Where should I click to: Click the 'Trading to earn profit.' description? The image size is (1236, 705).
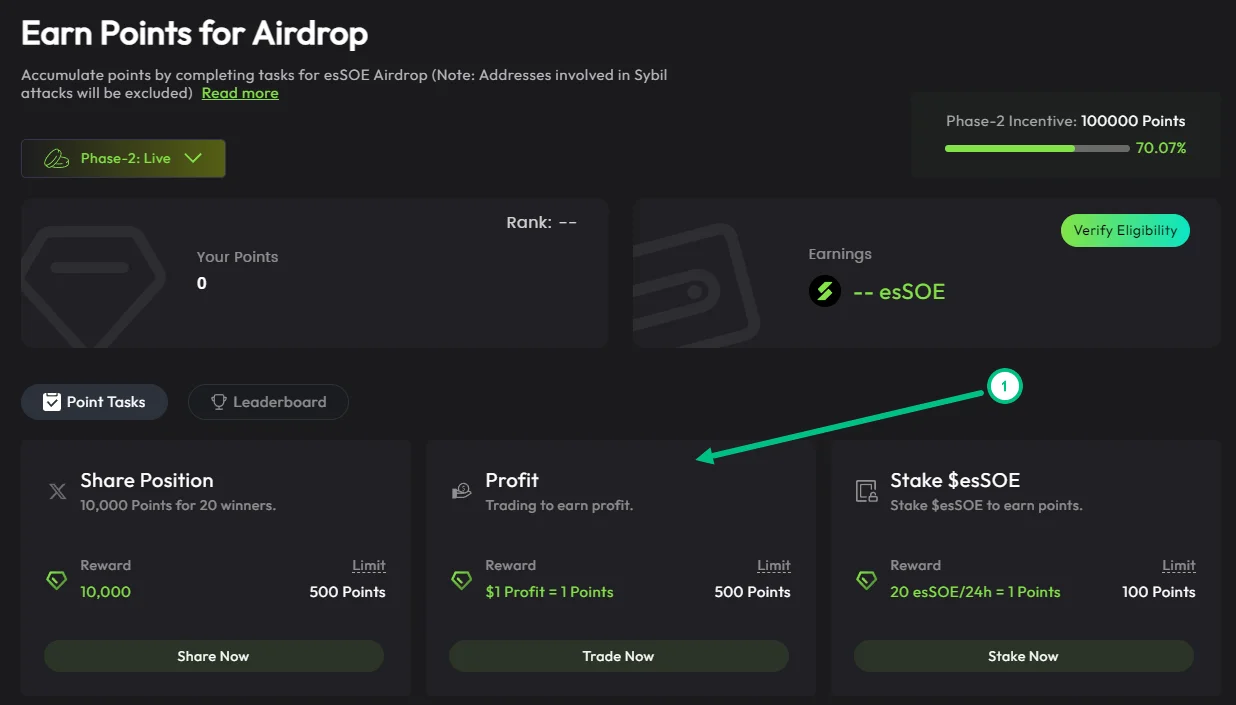[559, 505]
